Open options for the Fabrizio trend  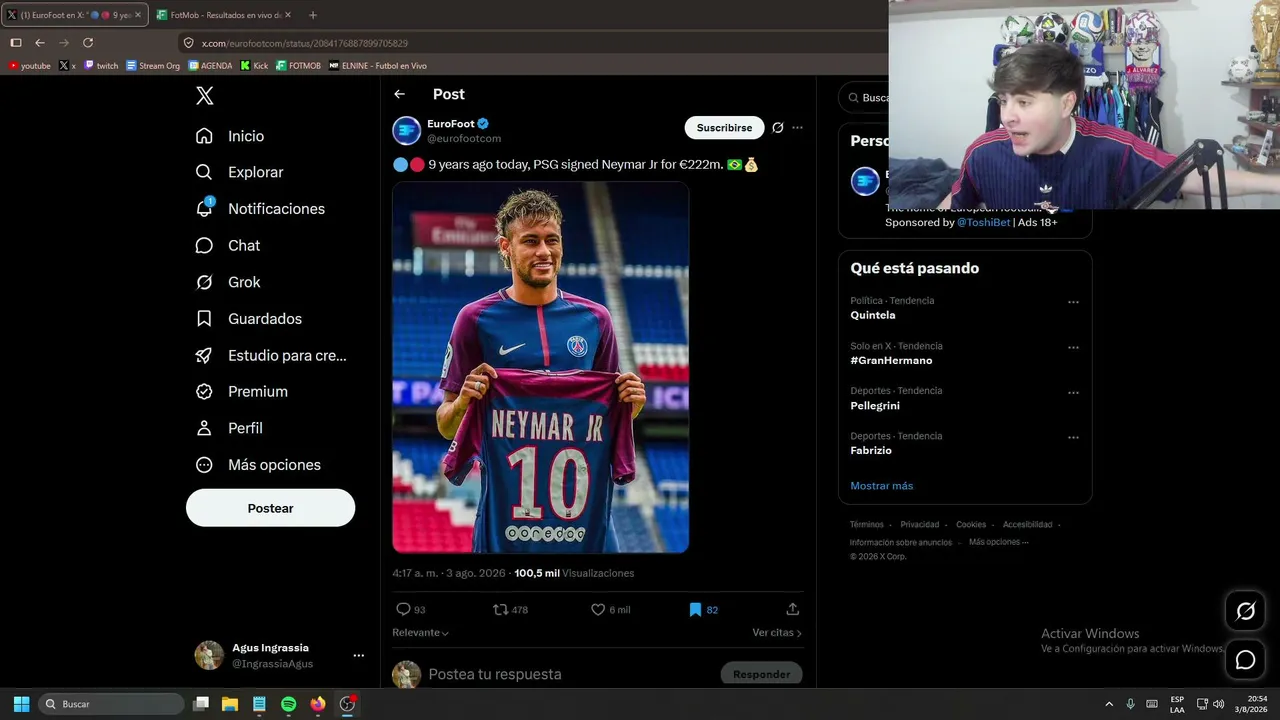(x=1073, y=438)
